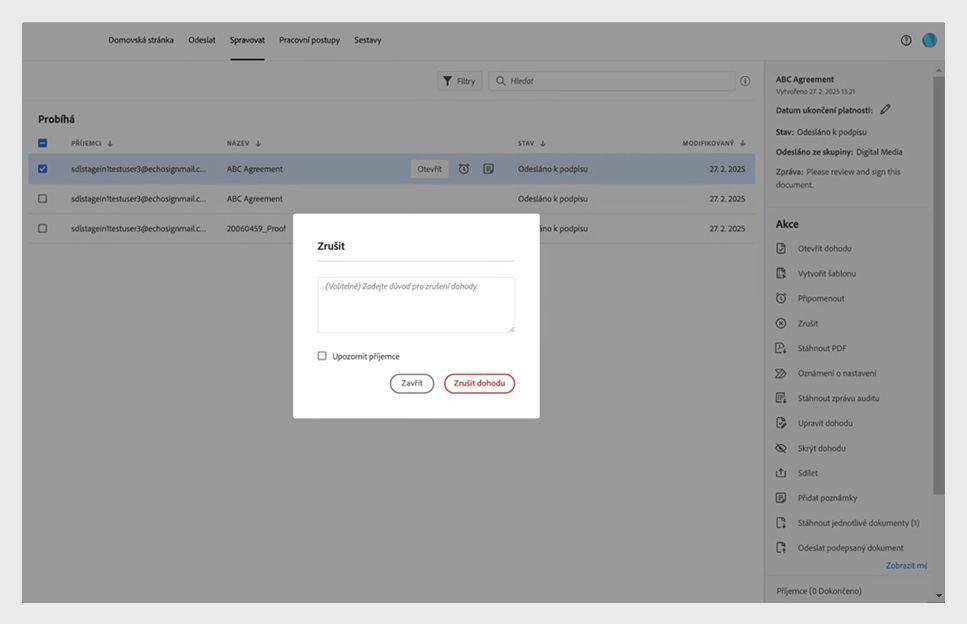Click the scrollbar up arrow in right panel
Screen dimensions: 967x624
click(939, 70)
